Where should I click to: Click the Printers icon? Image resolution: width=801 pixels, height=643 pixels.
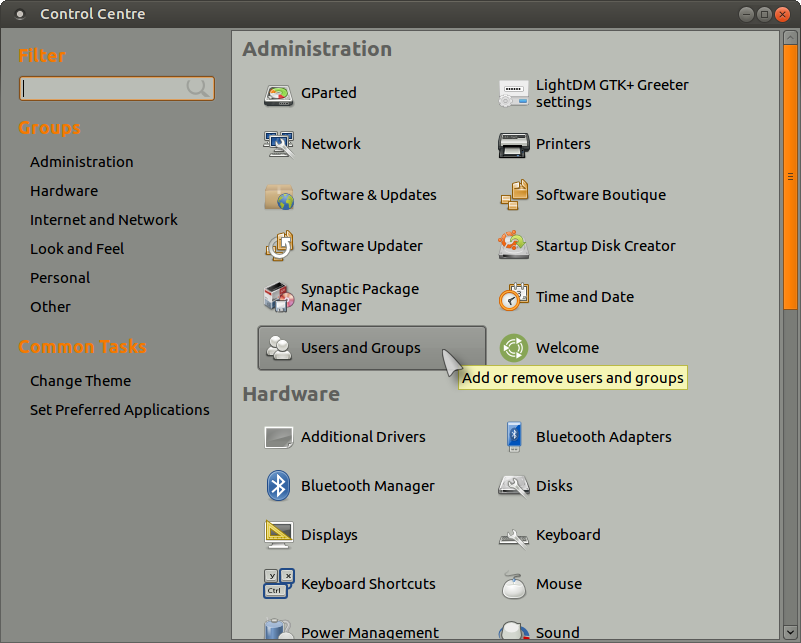point(513,145)
